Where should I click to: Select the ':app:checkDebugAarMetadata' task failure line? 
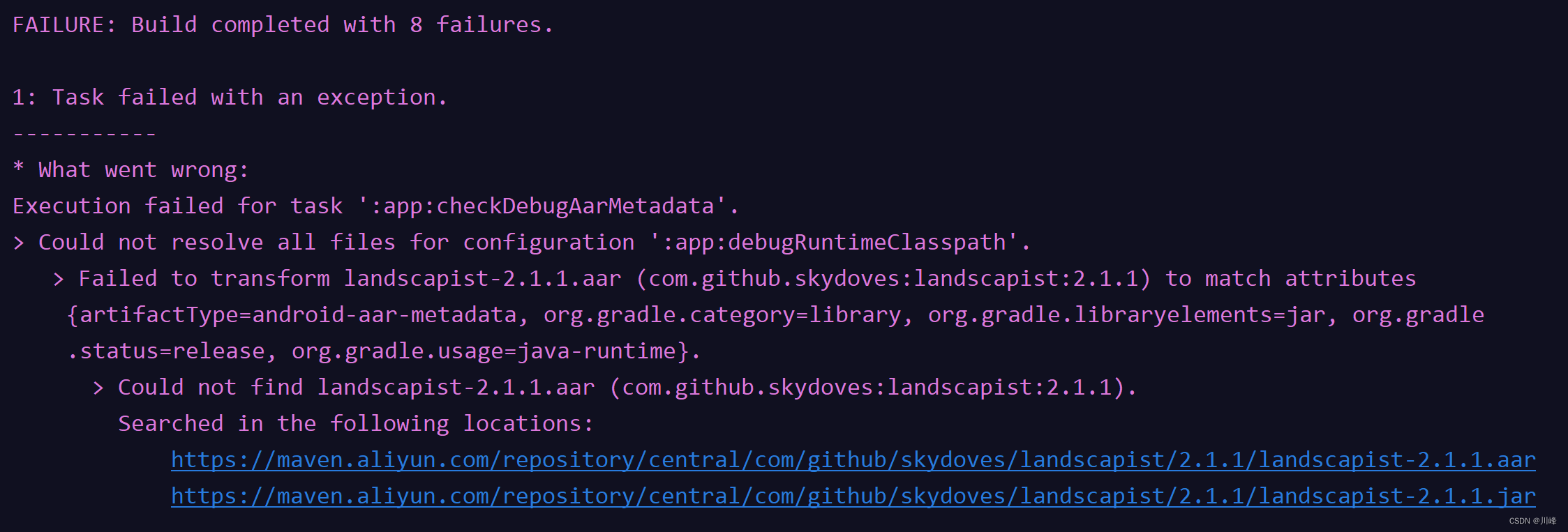click(375, 206)
